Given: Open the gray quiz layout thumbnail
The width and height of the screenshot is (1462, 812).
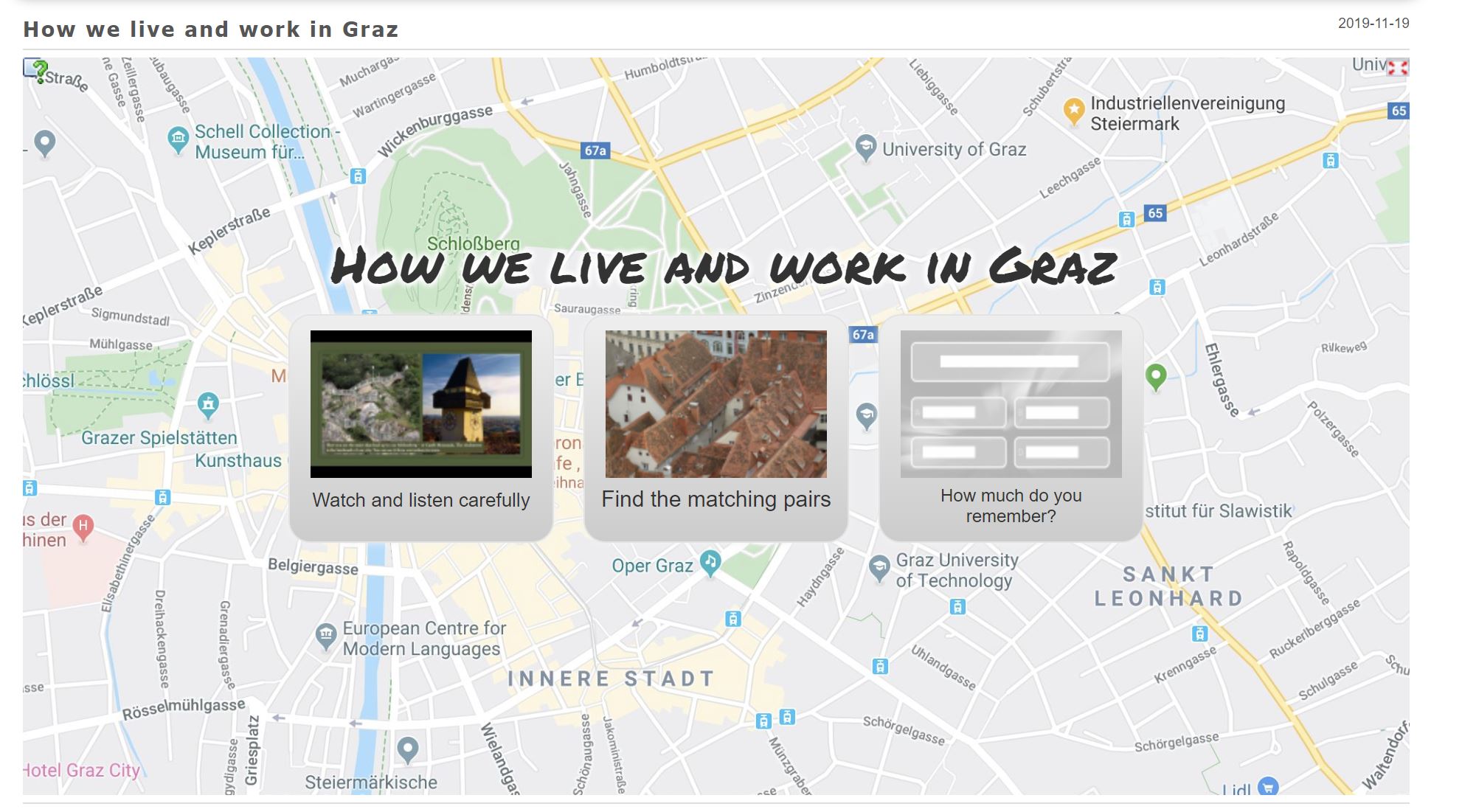Looking at the screenshot, I should tap(1011, 403).
